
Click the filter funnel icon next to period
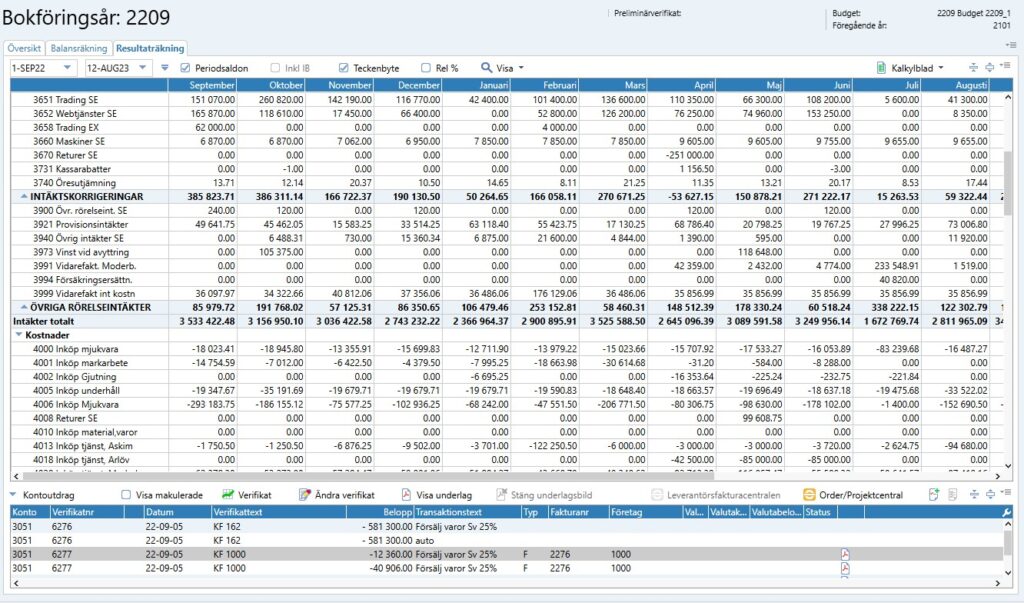(x=165, y=68)
